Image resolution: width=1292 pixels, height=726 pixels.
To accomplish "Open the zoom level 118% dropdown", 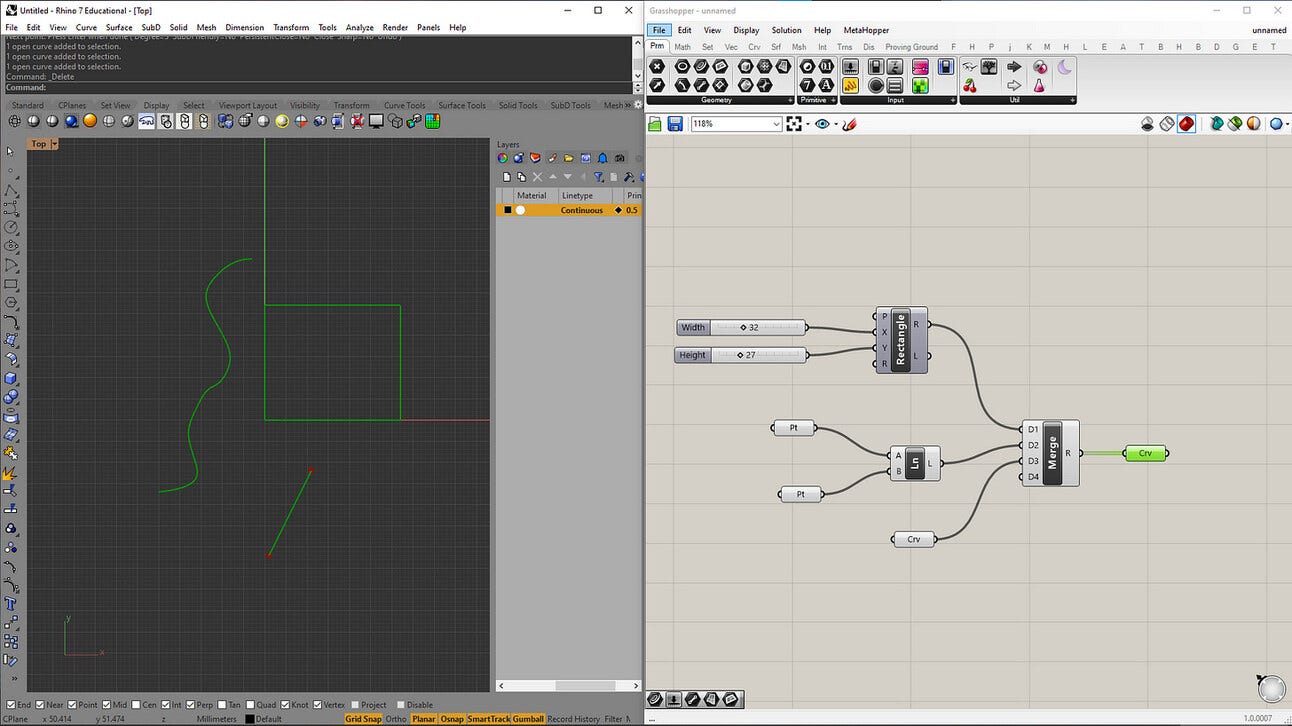I will (776, 124).
